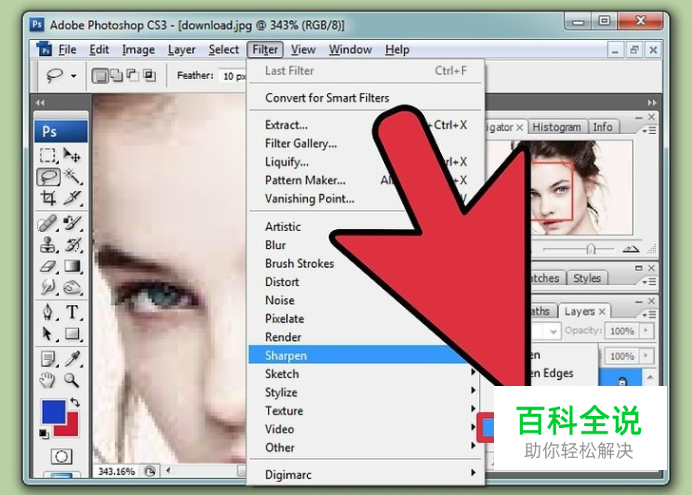Open the File menu
The width and height of the screenshot is (692, 495).
pos(68,49)
